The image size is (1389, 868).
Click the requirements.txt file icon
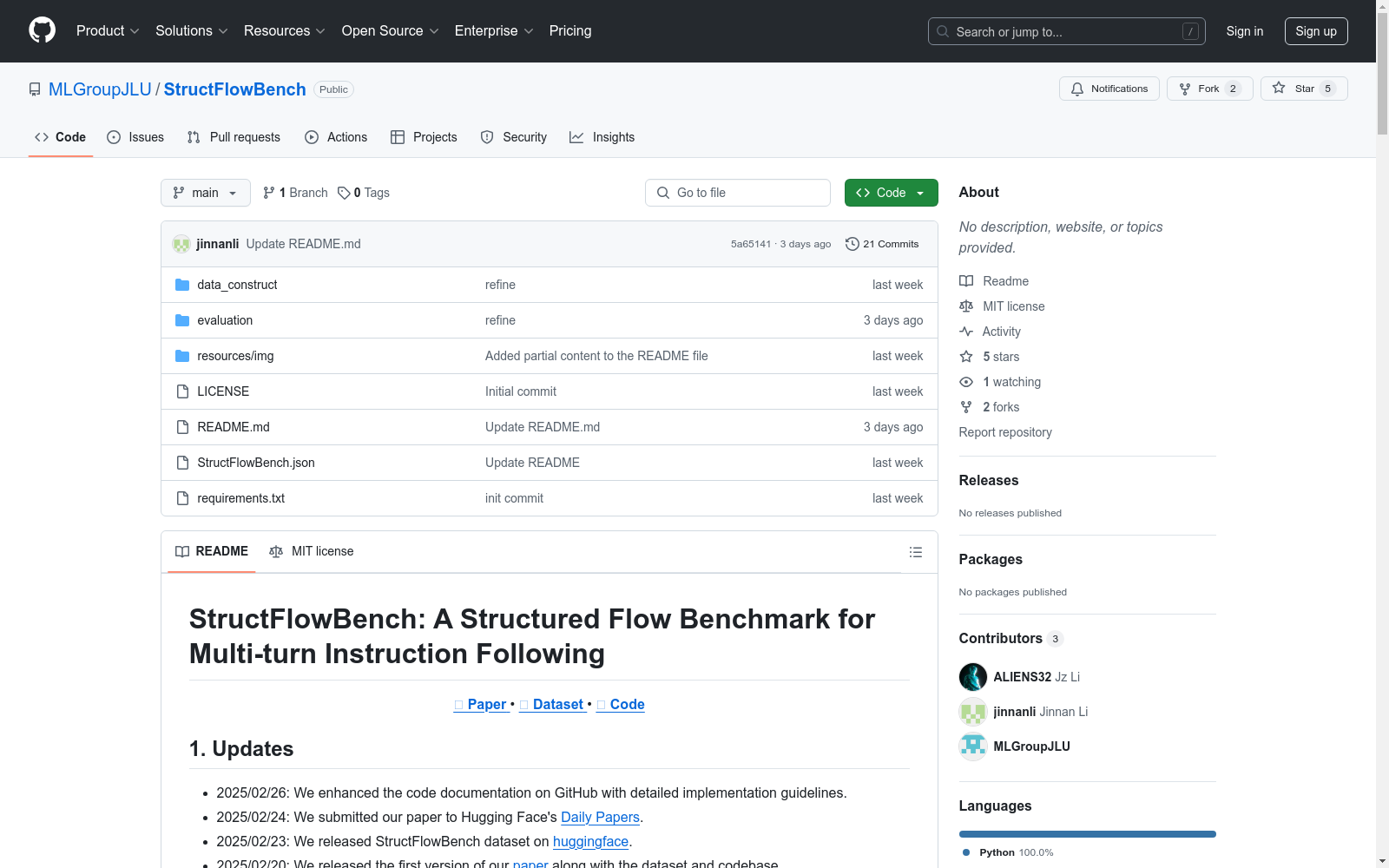pyautogui.click(x=182, y=498)
